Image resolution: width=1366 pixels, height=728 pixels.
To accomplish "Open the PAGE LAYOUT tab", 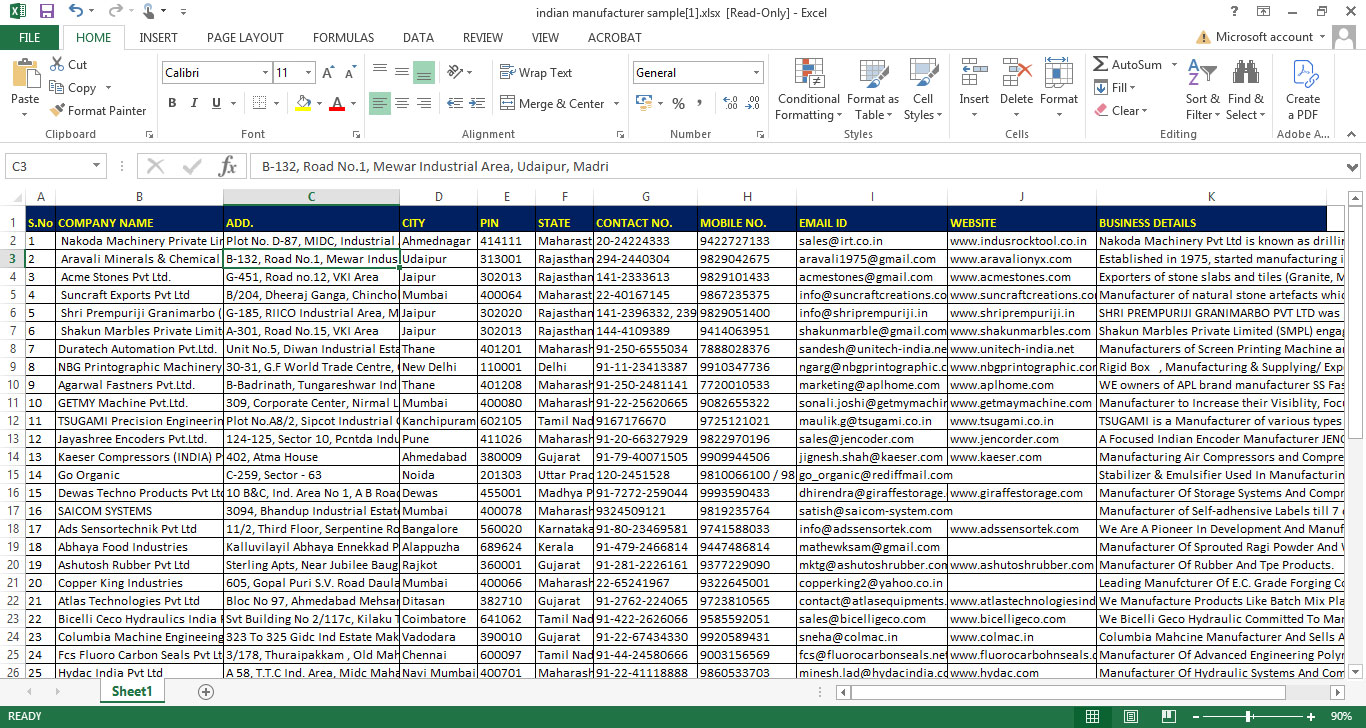I will [x=245, y=37].
